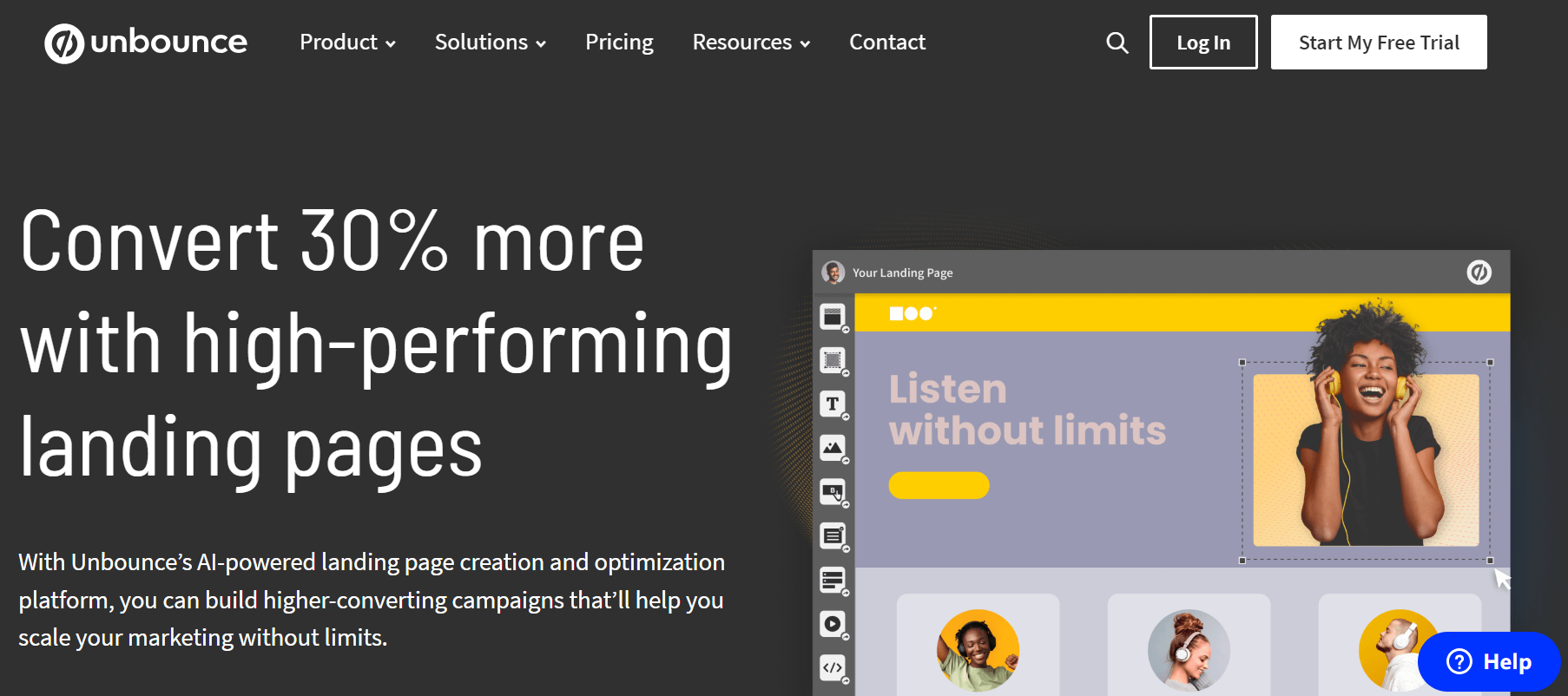Pick the Image tool icon
The image size is (1568, 696).
point(833,448)
